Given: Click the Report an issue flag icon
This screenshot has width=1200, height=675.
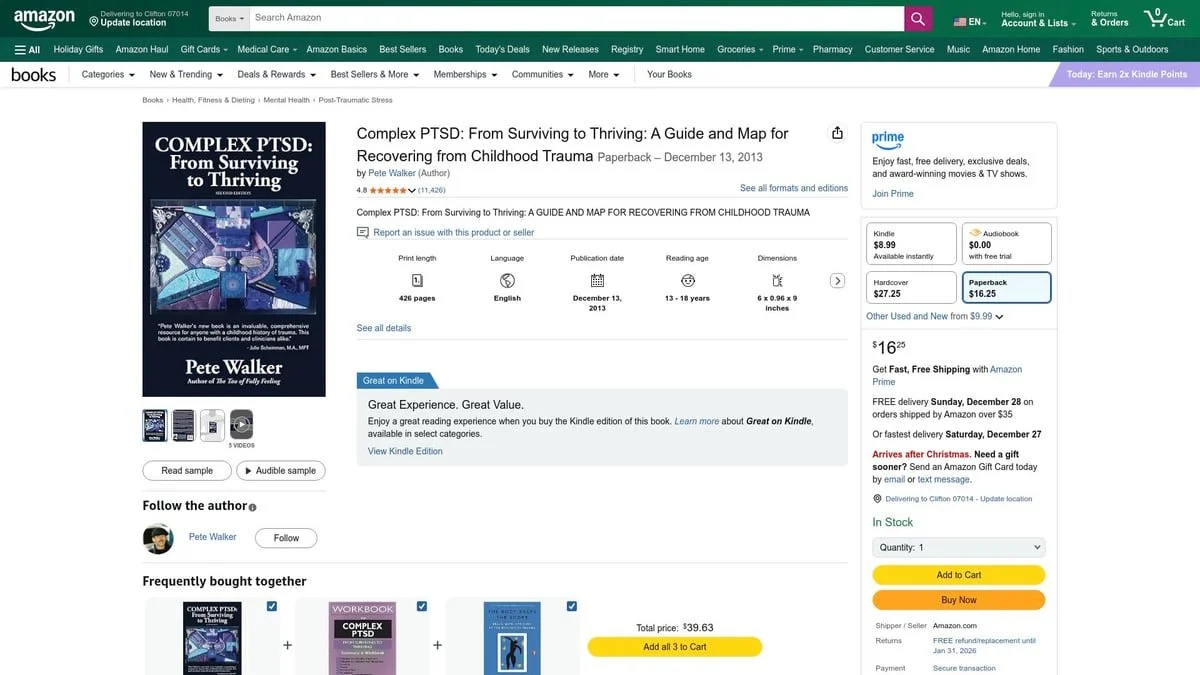Looking at the screenshot, I should click(x=363, y=232).
